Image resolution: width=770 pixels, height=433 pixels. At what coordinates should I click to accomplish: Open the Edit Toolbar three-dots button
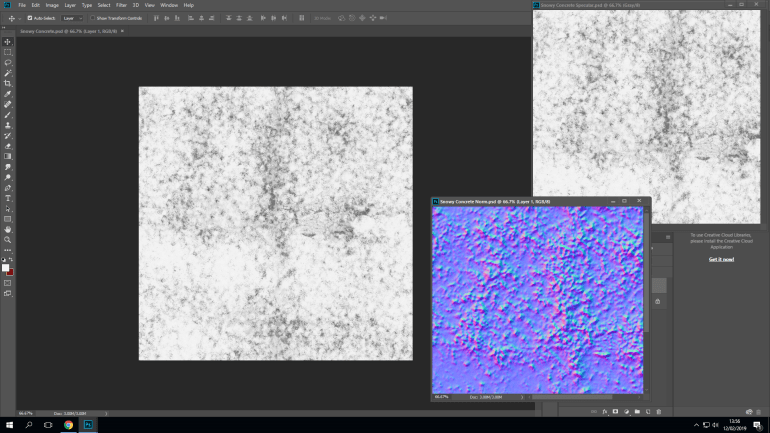pyautogui.click(x=7, y=250)
